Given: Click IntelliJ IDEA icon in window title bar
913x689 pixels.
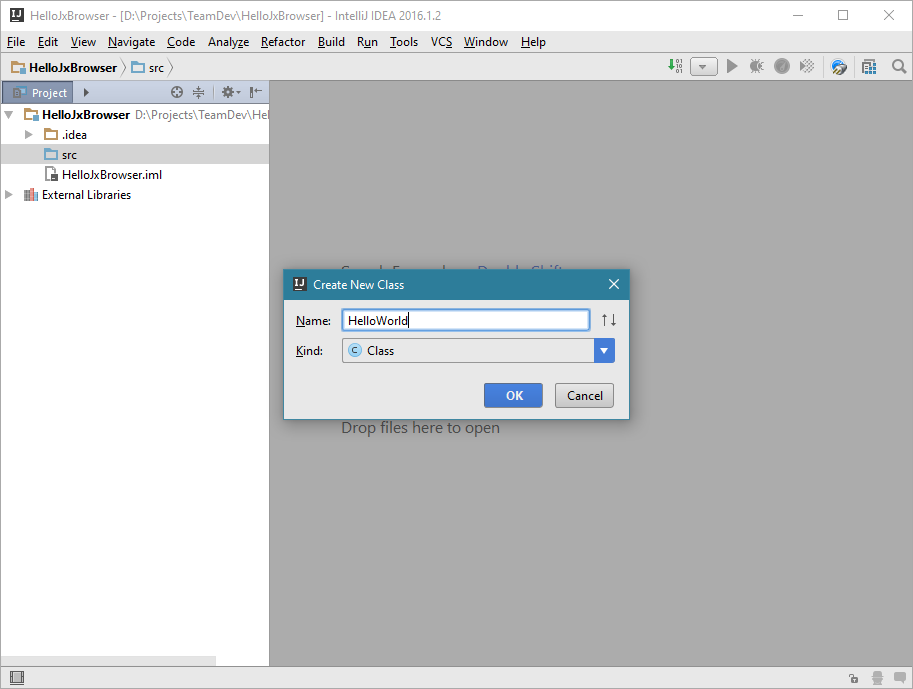Looking at the screenshot, I should (x=17, y=15).
